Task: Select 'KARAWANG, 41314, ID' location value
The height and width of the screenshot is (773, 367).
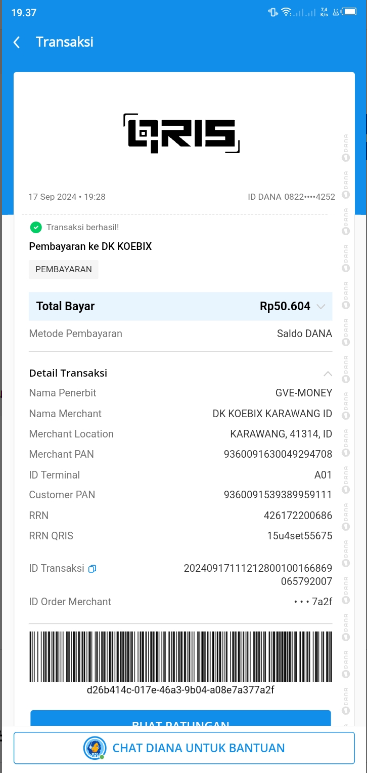Action: 281,434
